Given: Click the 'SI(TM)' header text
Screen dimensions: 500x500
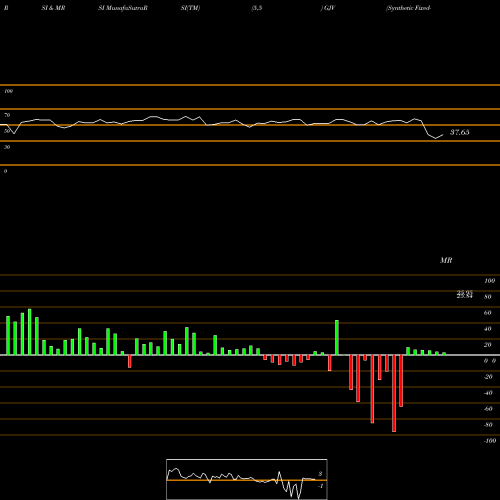Looking at the screenshot, I should point(190,8).
